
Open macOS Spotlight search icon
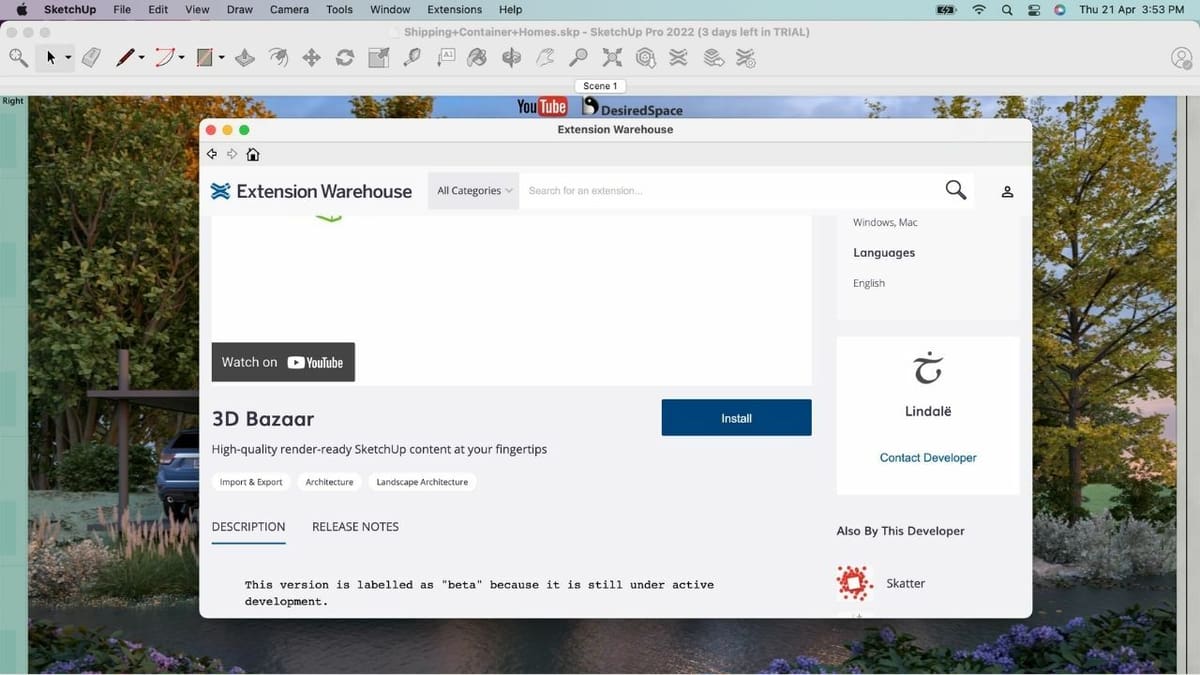pos(1007,9)
